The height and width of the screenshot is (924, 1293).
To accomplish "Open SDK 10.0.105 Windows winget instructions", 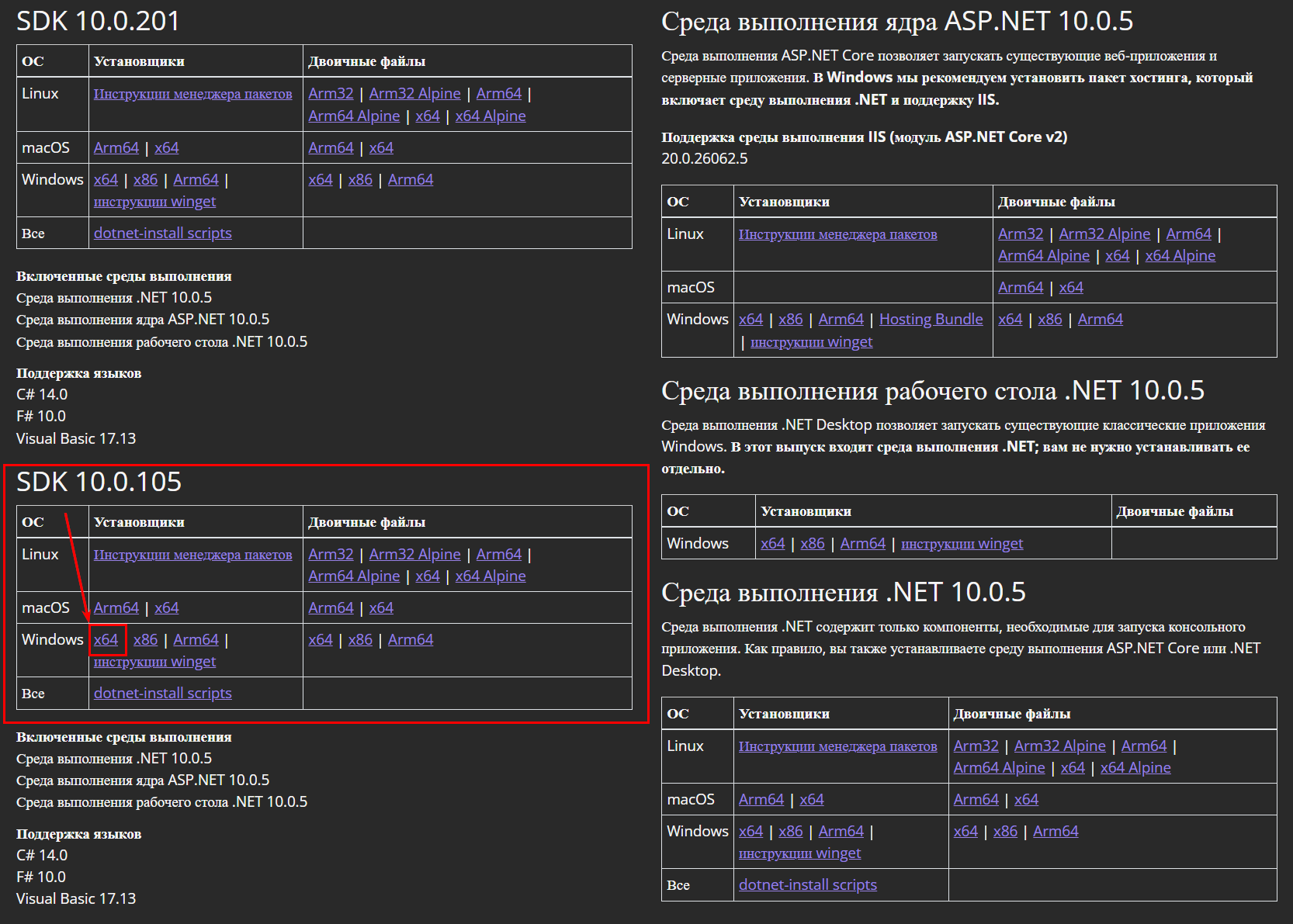I will 154,662.
